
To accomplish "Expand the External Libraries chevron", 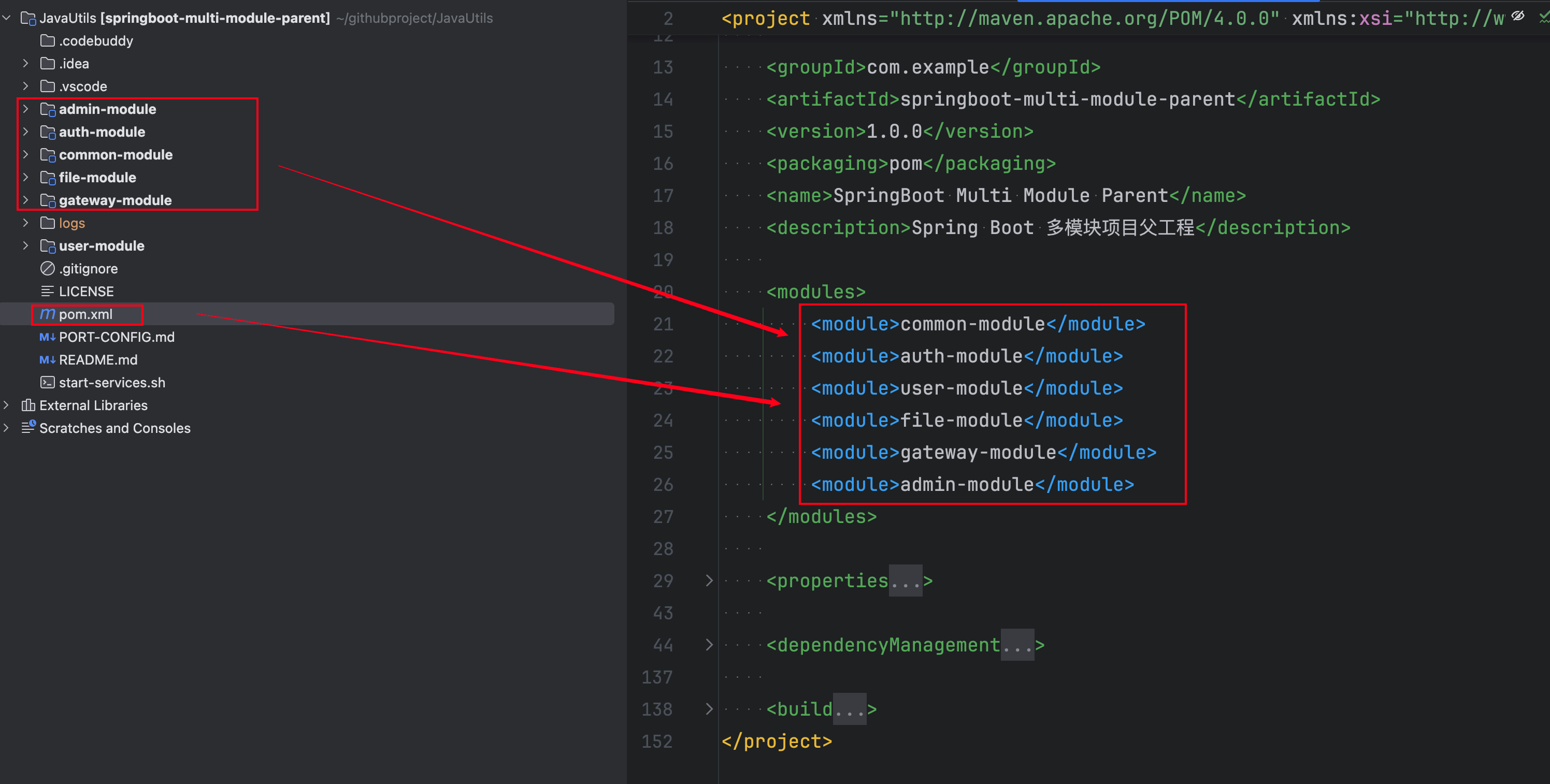I will click(7, 405).
